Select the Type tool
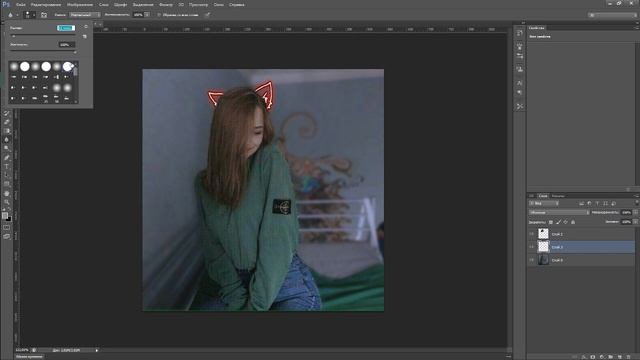Screen dimensions: 640x360 pos(7,166)
